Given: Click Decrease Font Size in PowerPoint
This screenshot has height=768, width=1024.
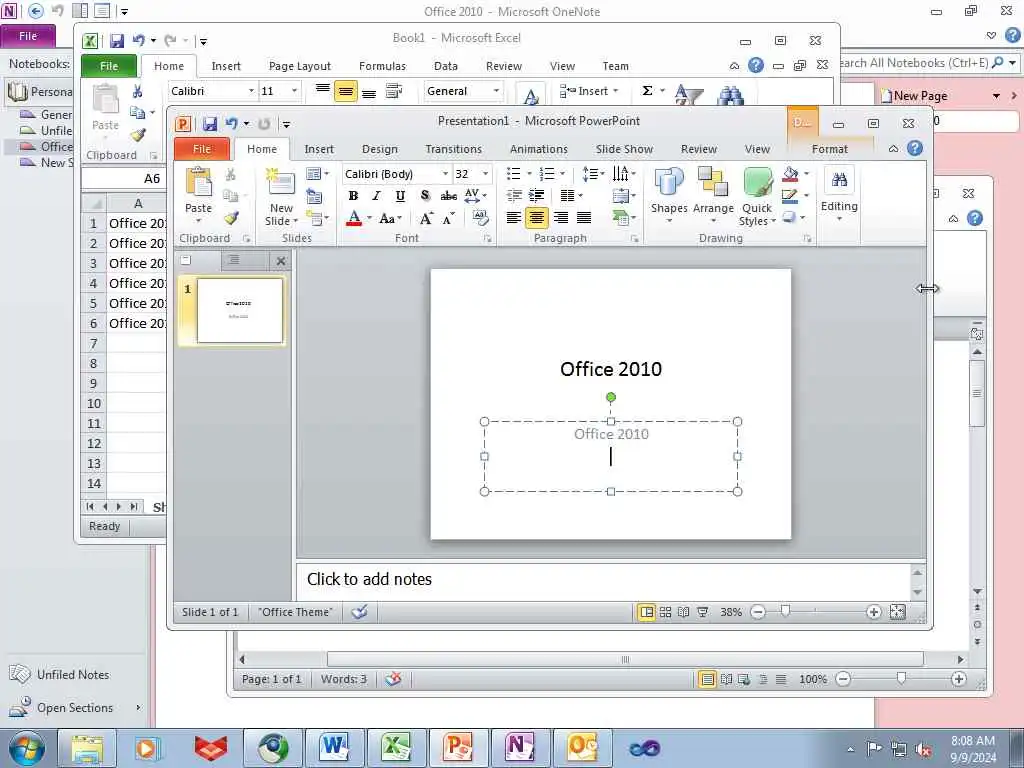Looking at the screenshot, I should (449, 218).
